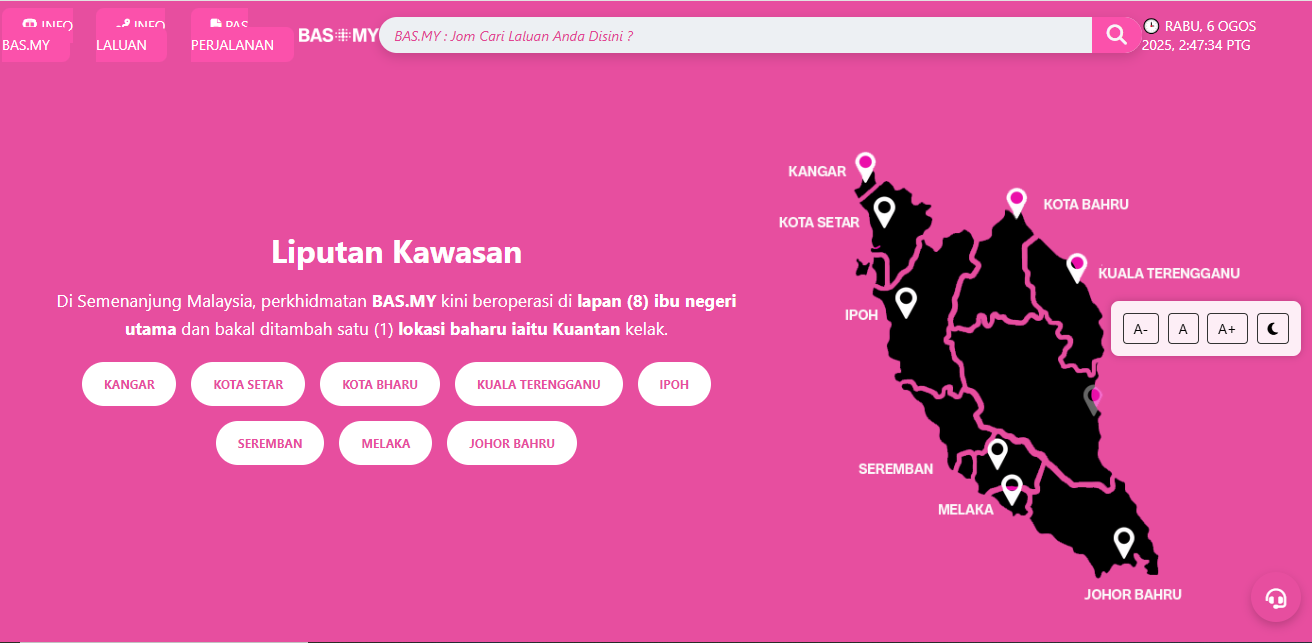1312x643 pixels.
Task: Click the magnifying glass search button
Action: point(1115,36)
